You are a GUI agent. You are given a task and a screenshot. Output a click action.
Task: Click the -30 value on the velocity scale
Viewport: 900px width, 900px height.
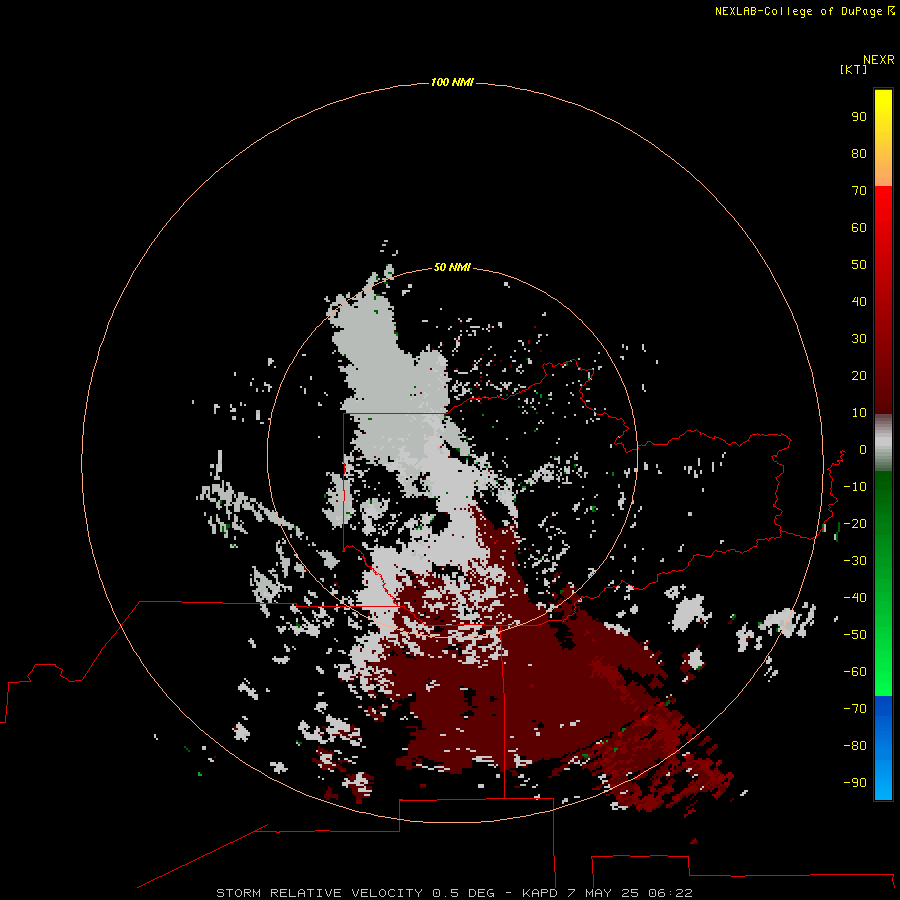pos(855,561)
